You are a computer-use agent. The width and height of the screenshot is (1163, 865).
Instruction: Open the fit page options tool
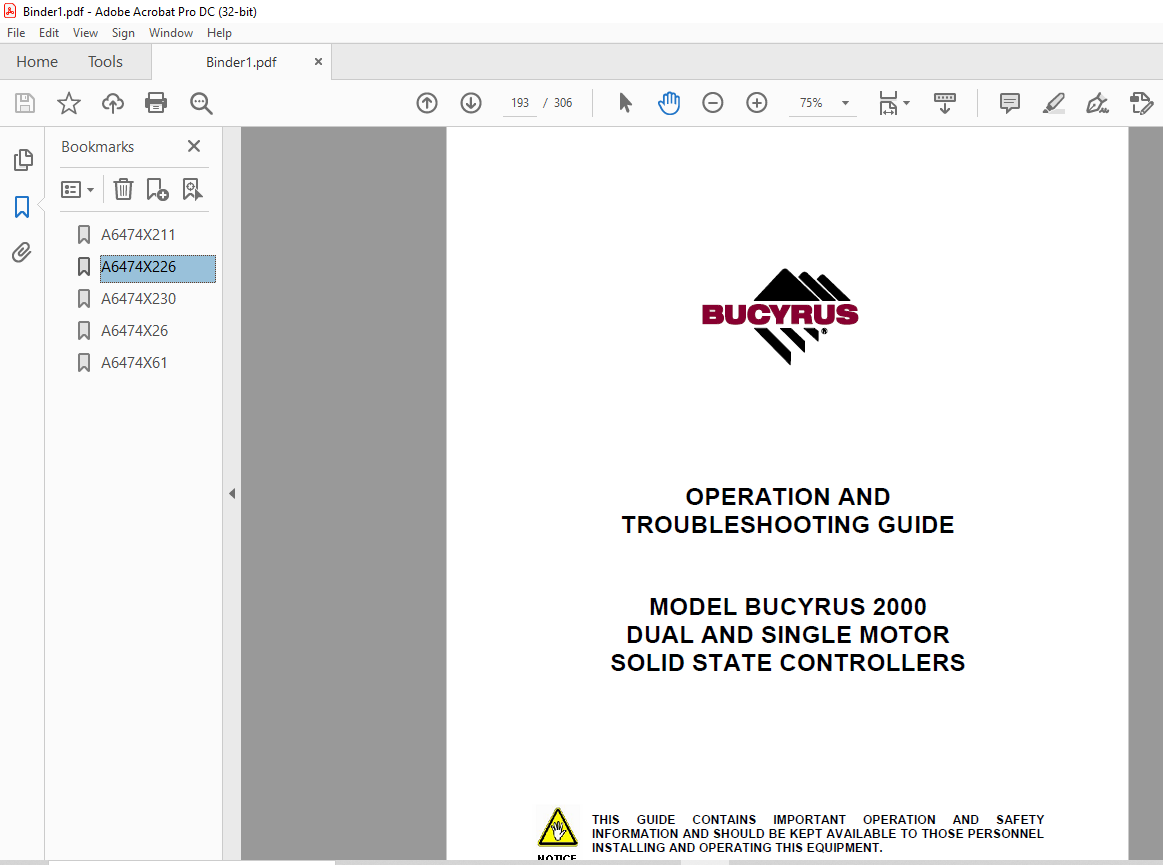pyautogui.click(x=888, y=103)
